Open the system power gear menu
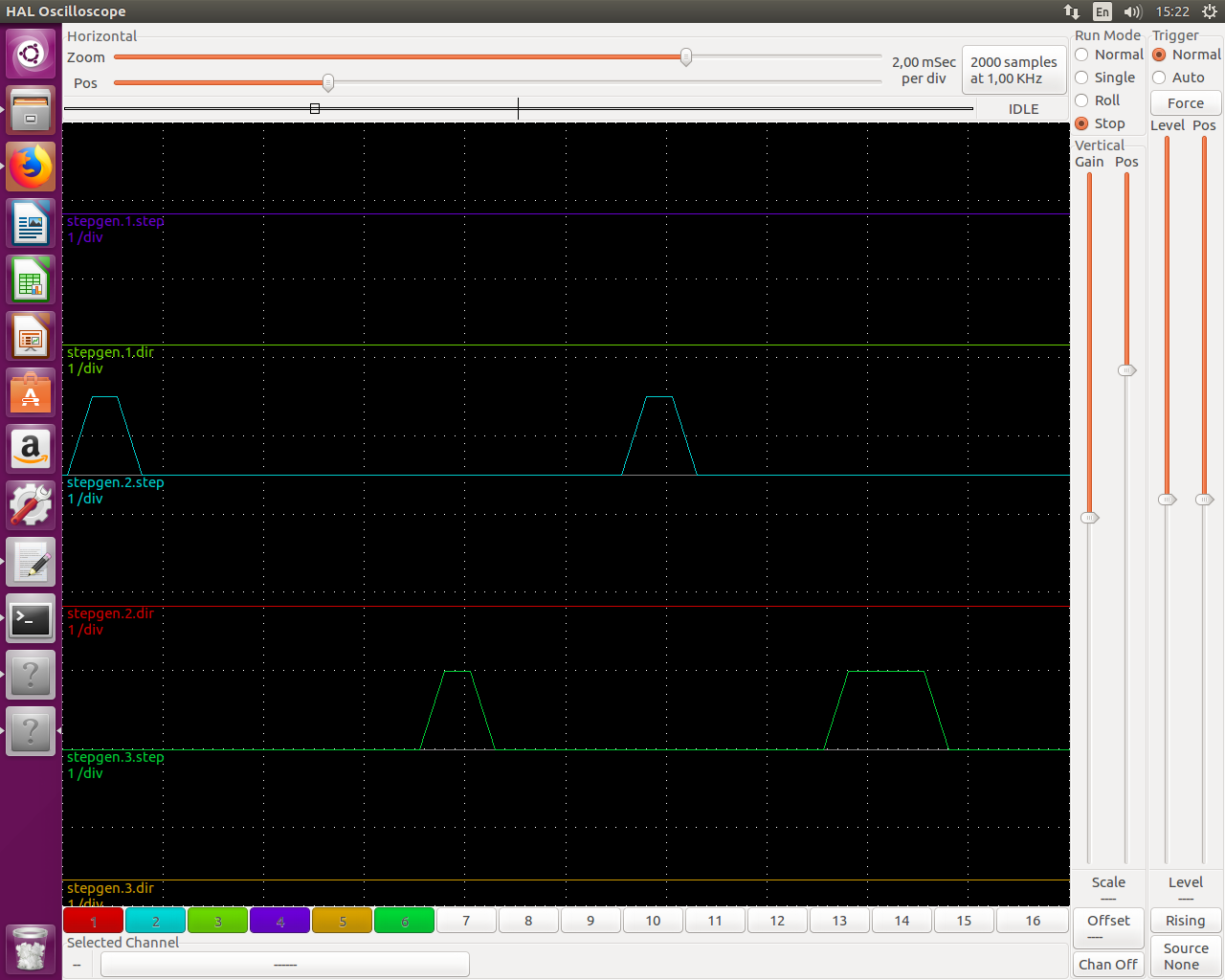The image size is (1225, 980). (1210, 11)
